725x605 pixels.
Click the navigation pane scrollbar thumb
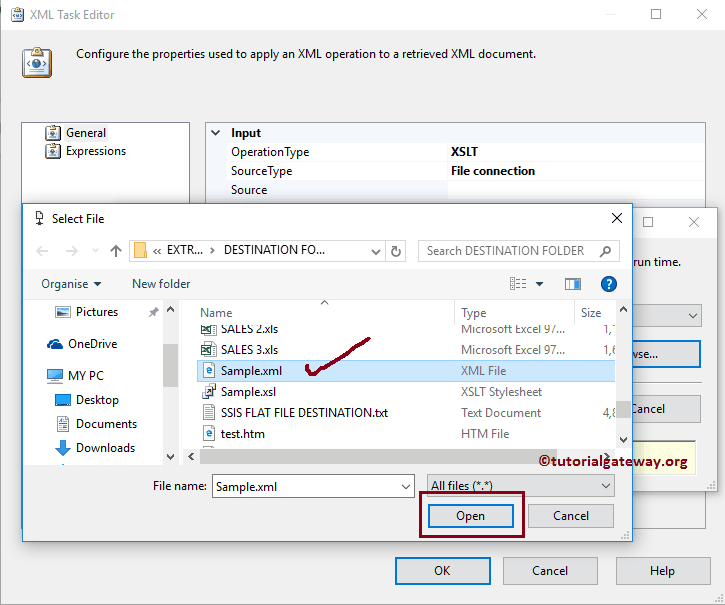tap(171, 365)
